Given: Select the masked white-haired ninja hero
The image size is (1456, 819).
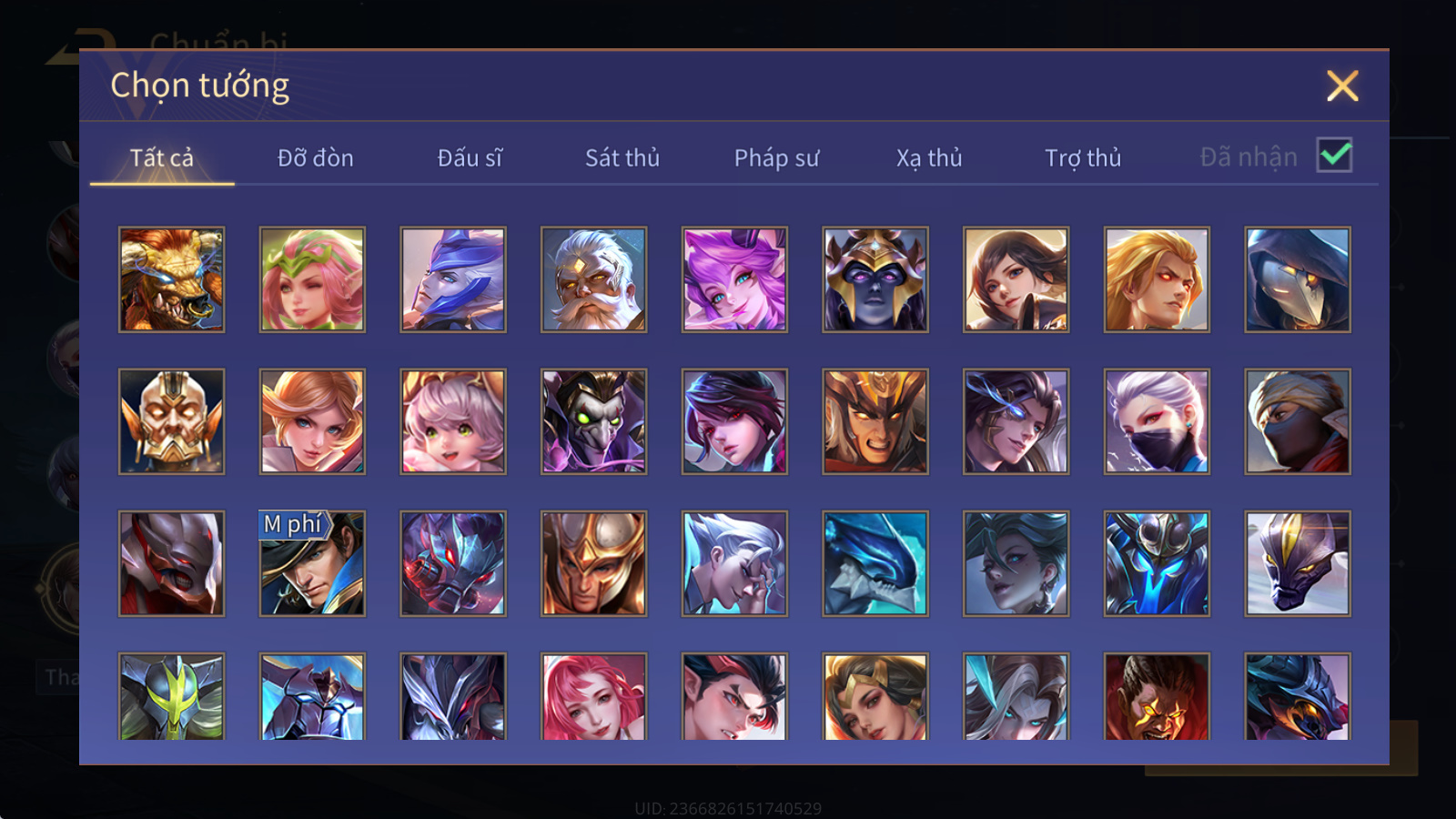Looking at the screenshot, I should coord(1157,421).
